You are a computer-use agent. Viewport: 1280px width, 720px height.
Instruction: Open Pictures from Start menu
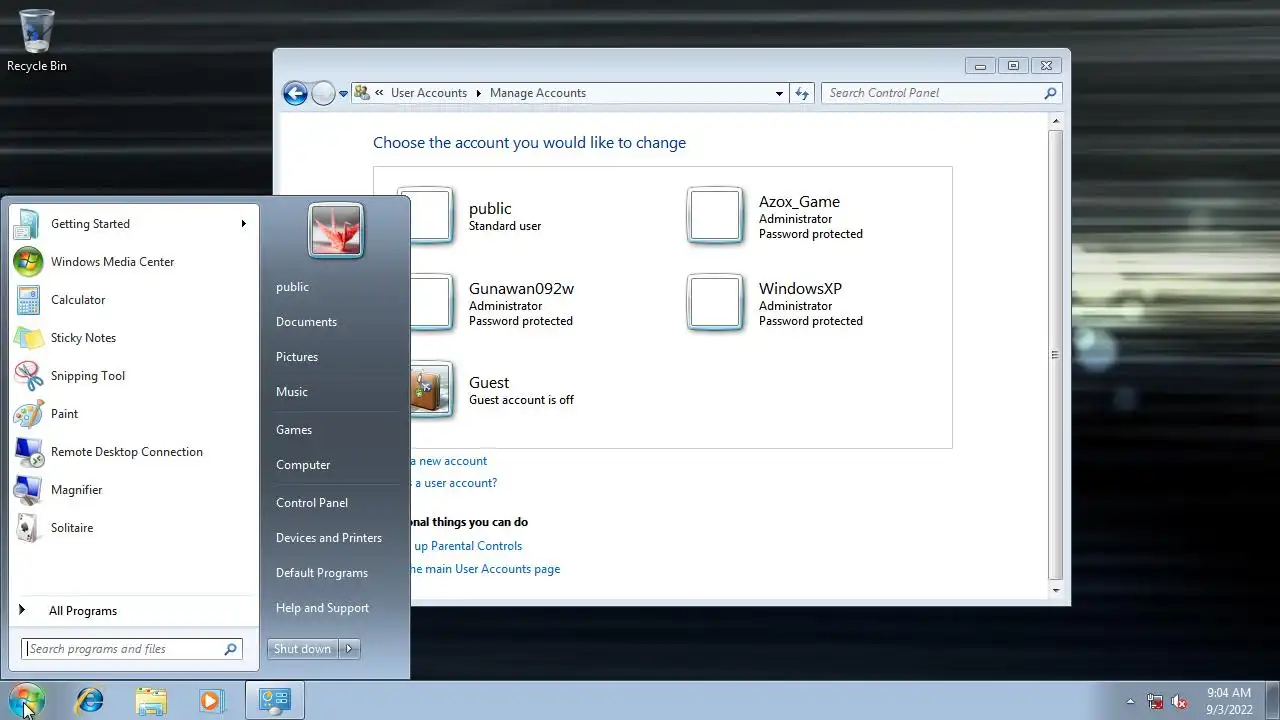(x=297, y=357)
